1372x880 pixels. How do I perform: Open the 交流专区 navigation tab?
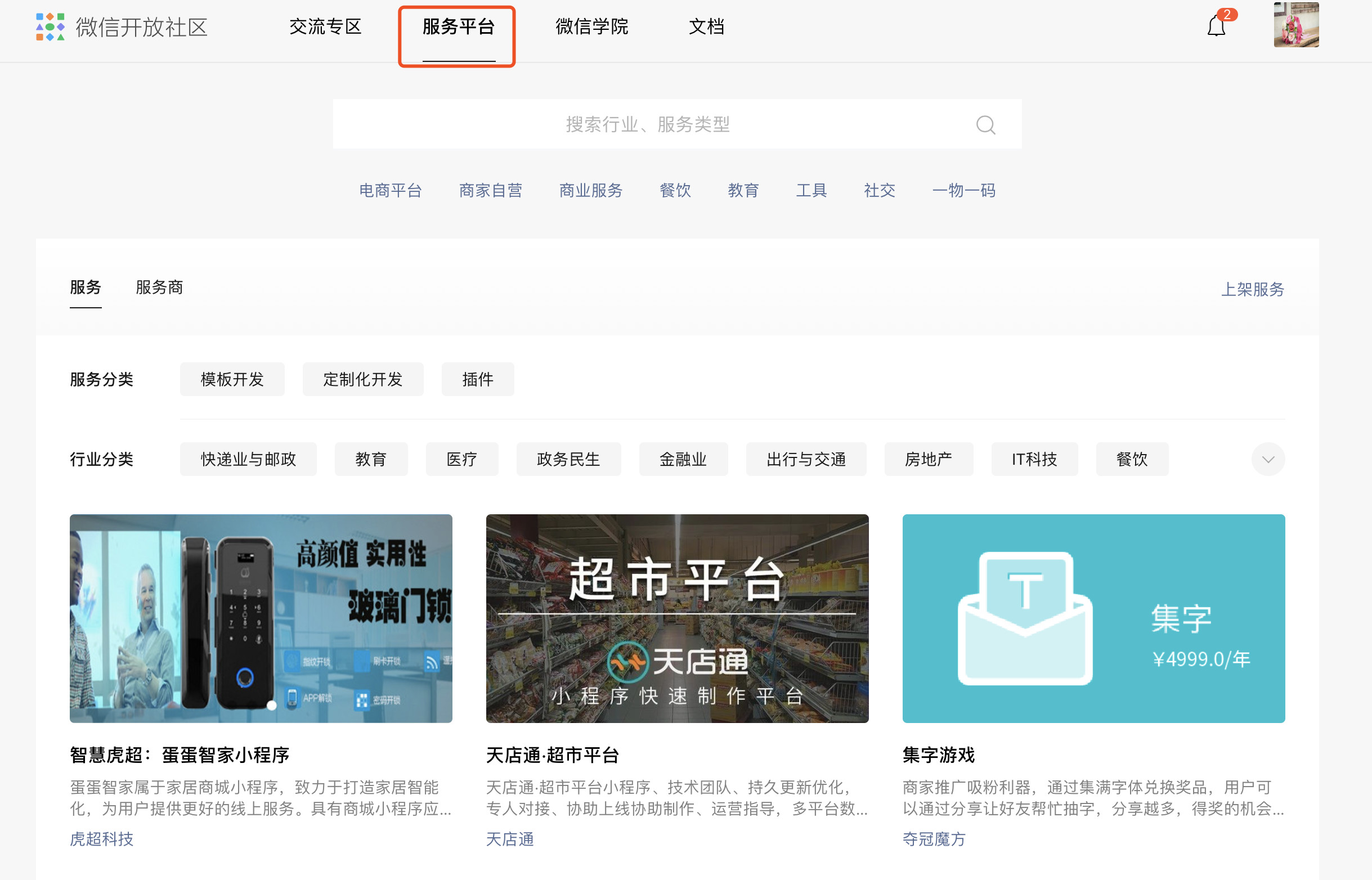point(325,27)
